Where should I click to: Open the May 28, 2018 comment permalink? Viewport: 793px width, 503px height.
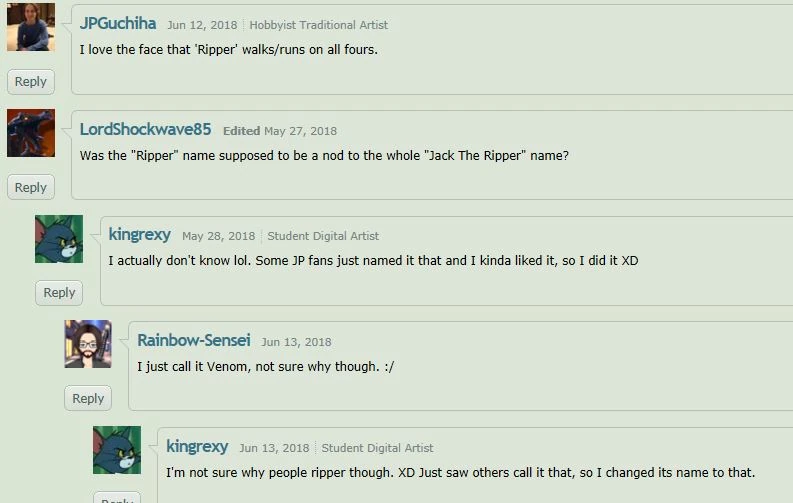click(218, 236)
